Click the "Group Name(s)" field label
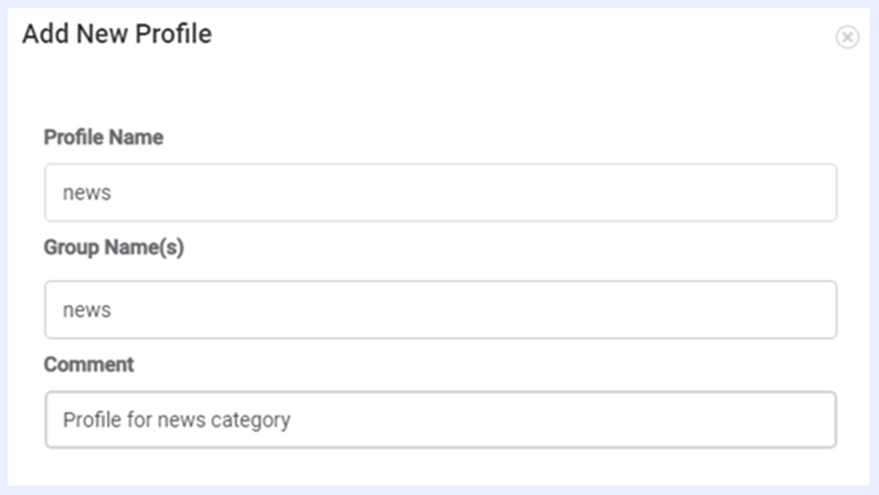 pyautogui.click(x=113, y=248)
